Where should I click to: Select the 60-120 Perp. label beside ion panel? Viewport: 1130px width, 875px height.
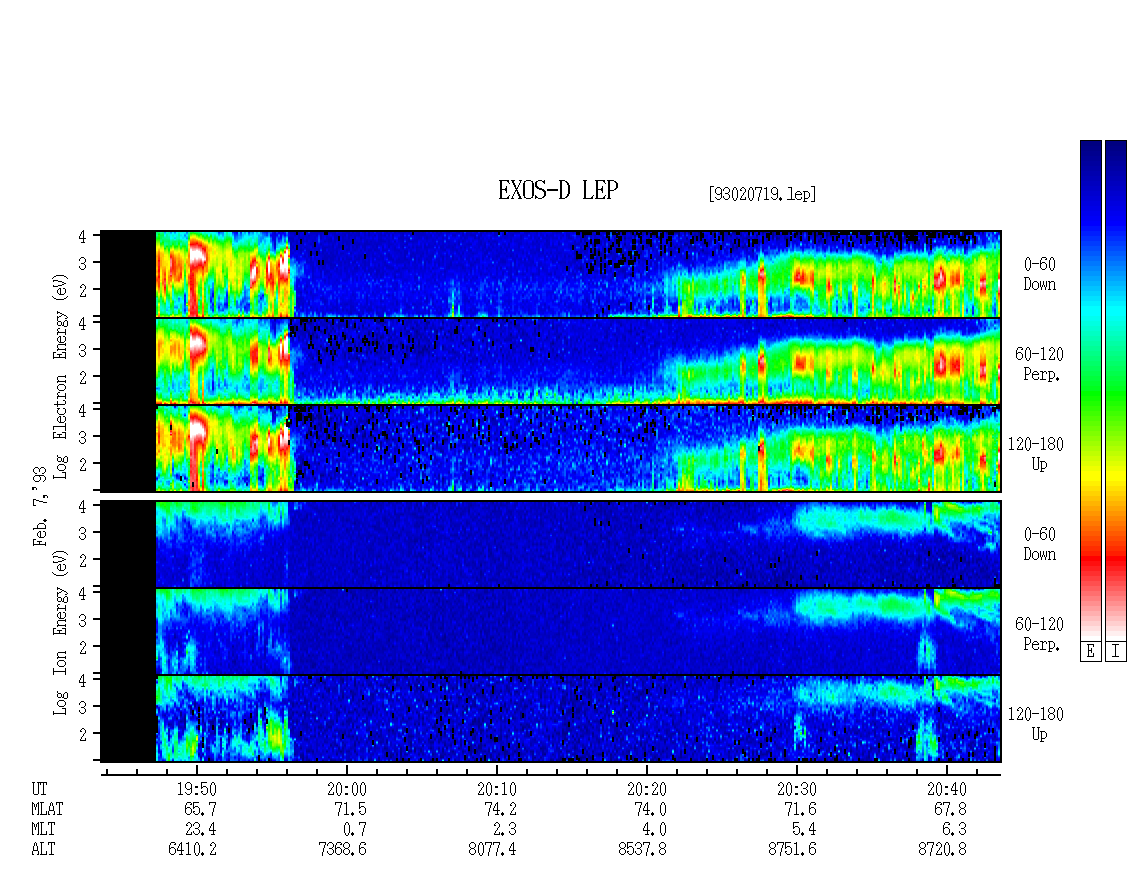pyautogui.click(x=1039, y=634)
